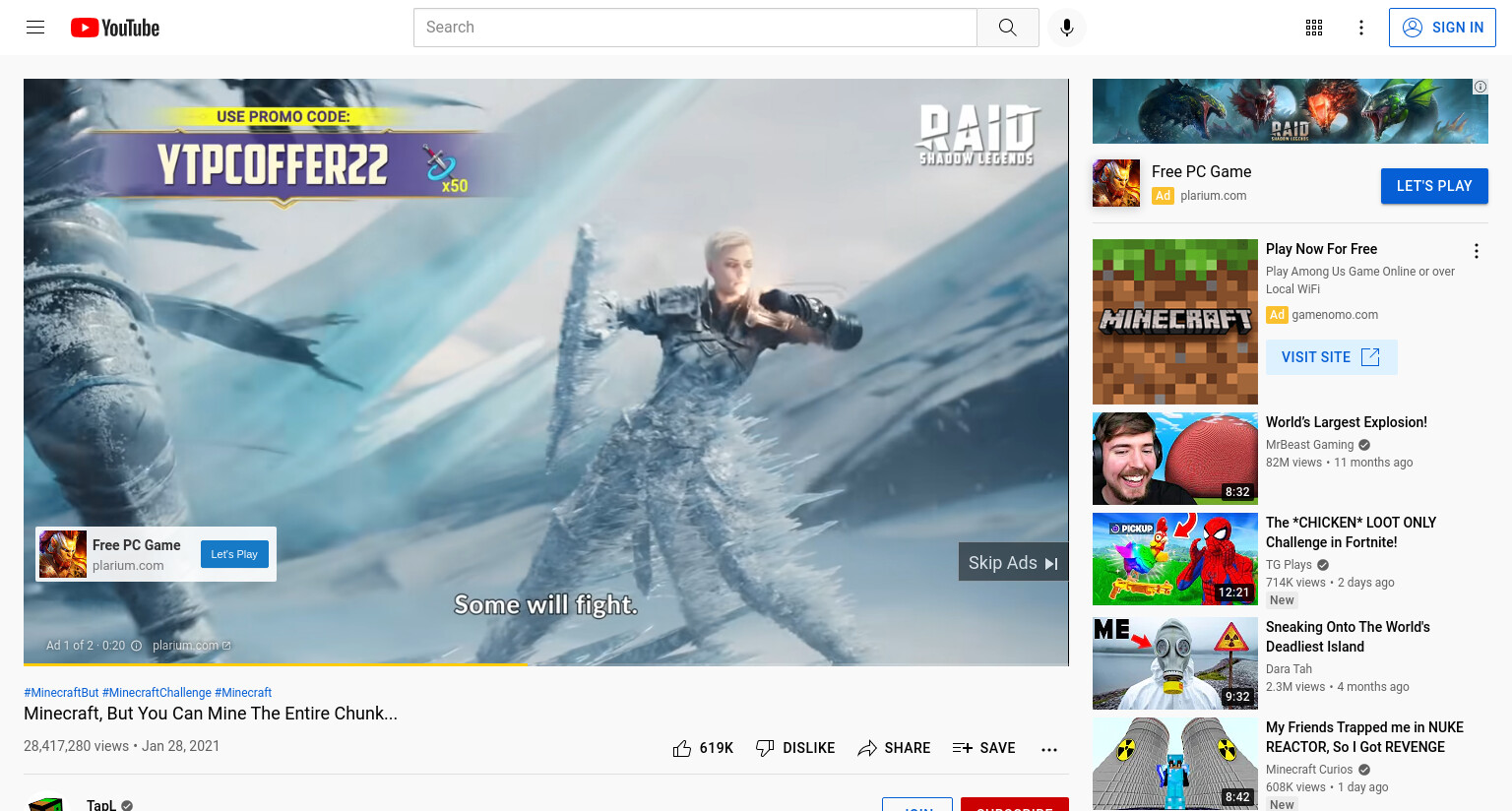Click the RAID Shadow Legends logo in video
1512x811 pixels.
click(x=977, y=135)
